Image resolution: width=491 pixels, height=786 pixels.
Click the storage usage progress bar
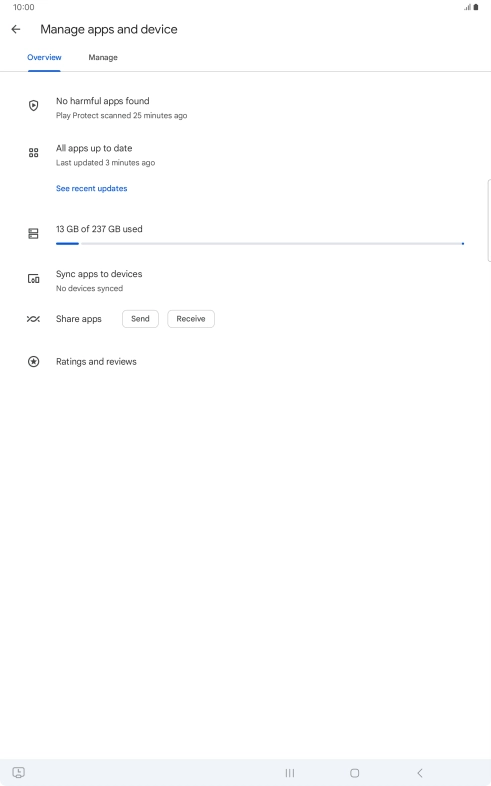coord(260,244)
